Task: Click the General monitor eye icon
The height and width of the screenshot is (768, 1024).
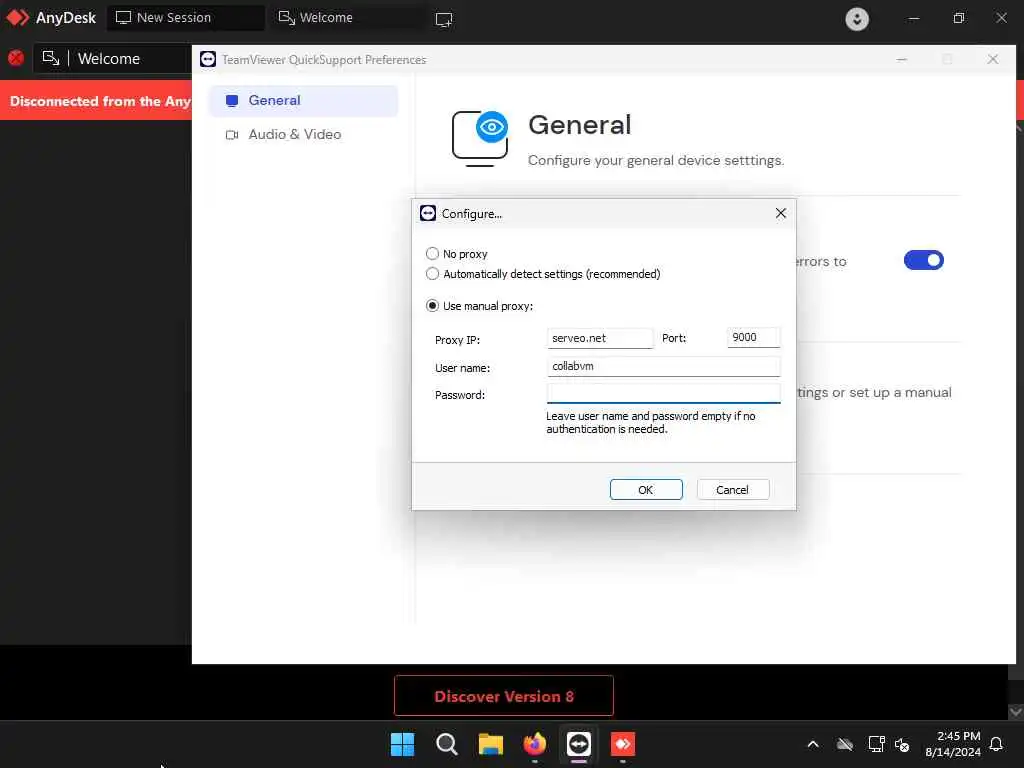Action: coord(481,138)
